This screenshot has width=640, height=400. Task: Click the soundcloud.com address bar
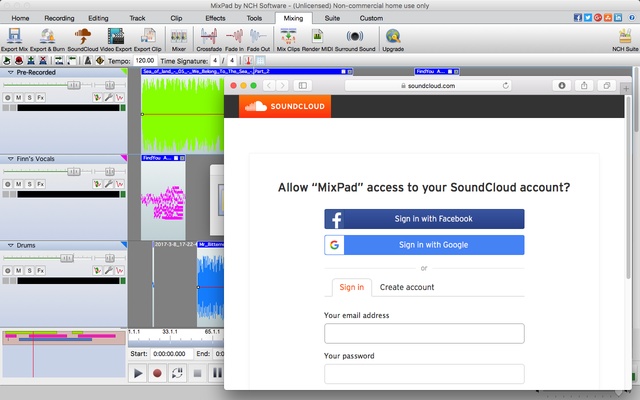pyautogui.click(x=428, y=86)
